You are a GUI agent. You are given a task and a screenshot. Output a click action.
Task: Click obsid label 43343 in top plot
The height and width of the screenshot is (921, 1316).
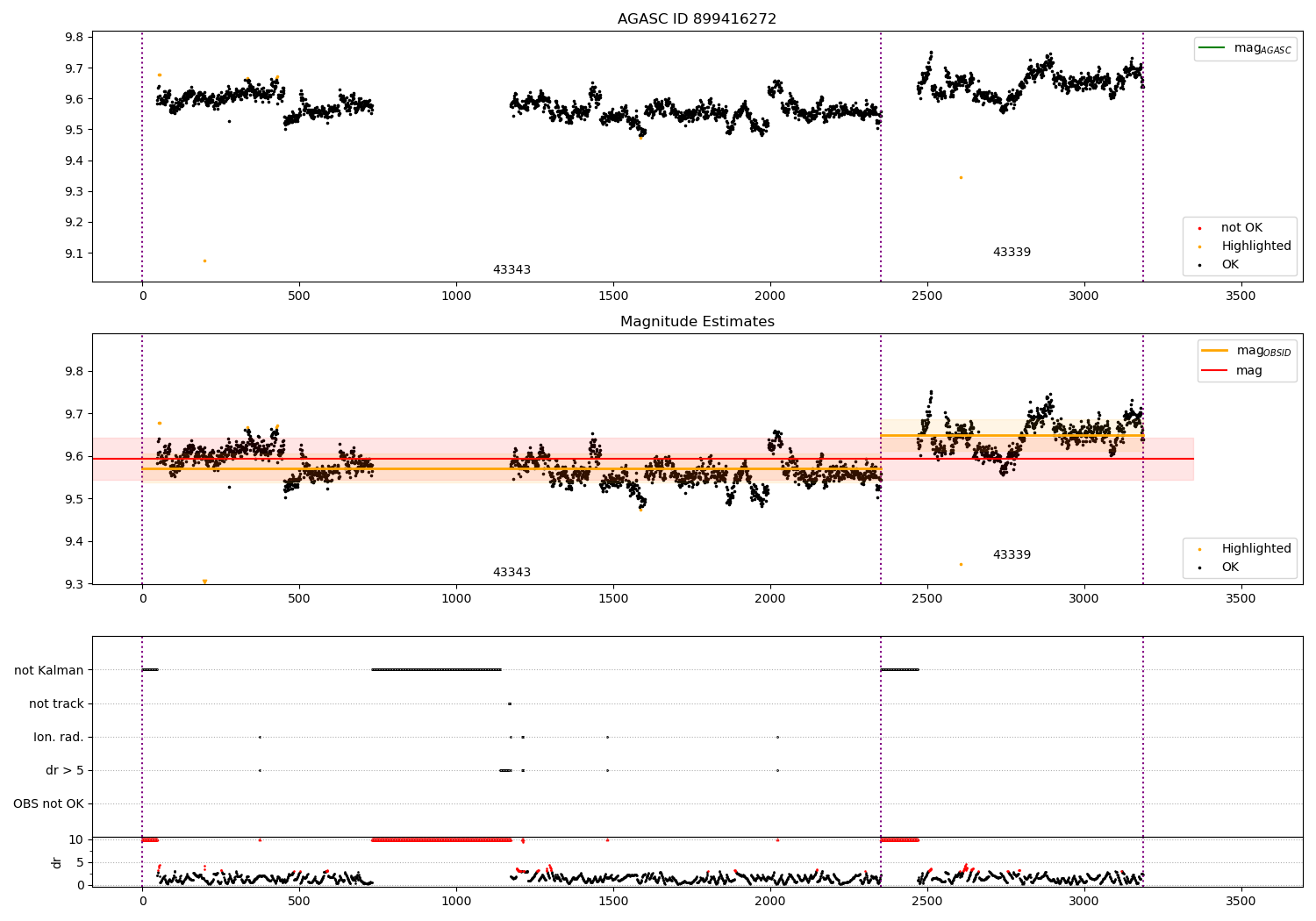coord(511,270)
